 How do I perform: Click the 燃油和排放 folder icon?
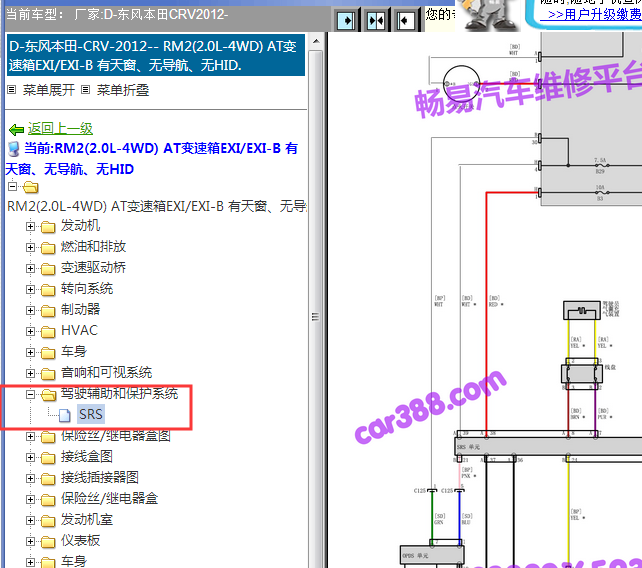click(x=48, y=247)
